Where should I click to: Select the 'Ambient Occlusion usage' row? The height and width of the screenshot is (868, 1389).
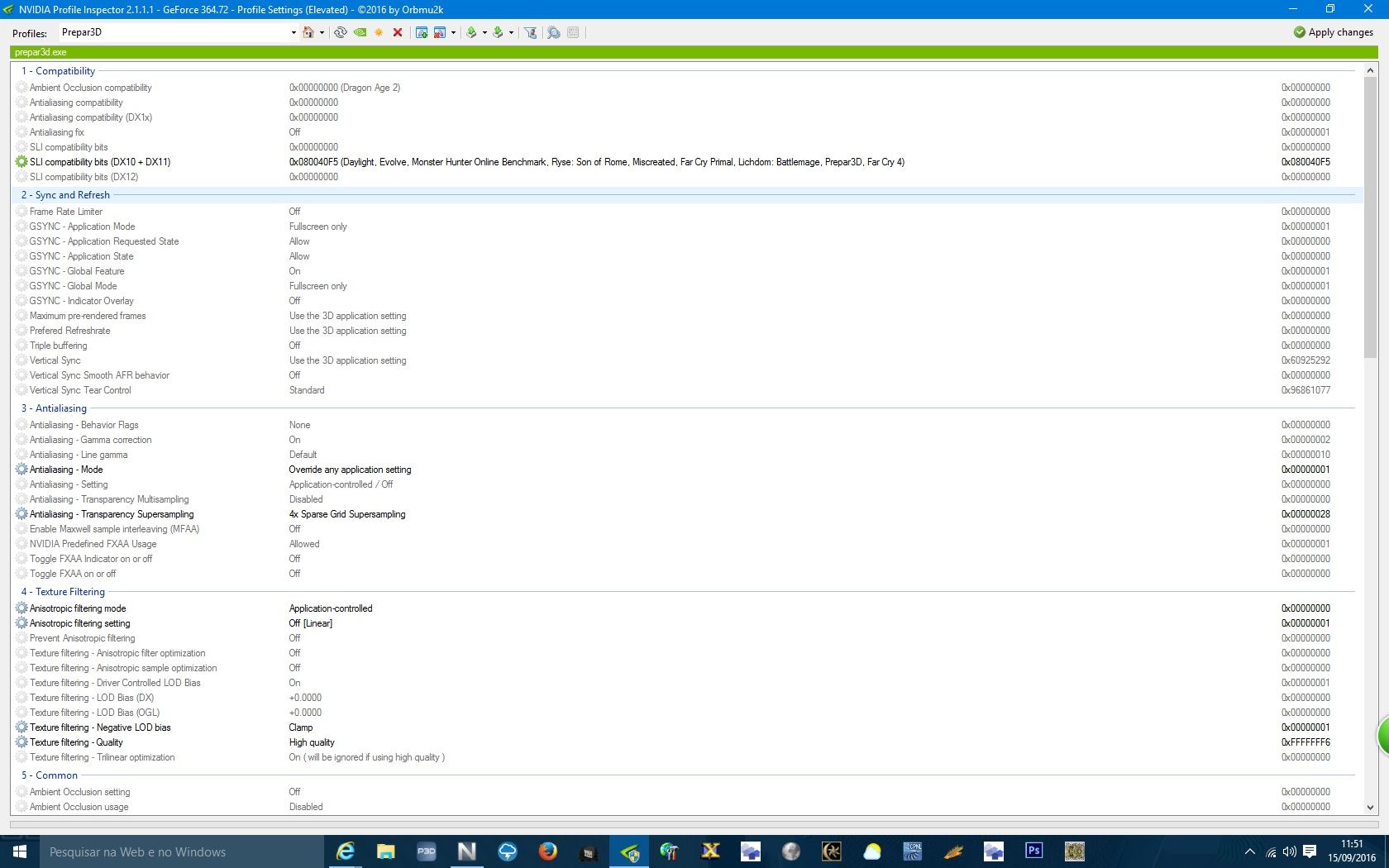click(x=686, y=807)
